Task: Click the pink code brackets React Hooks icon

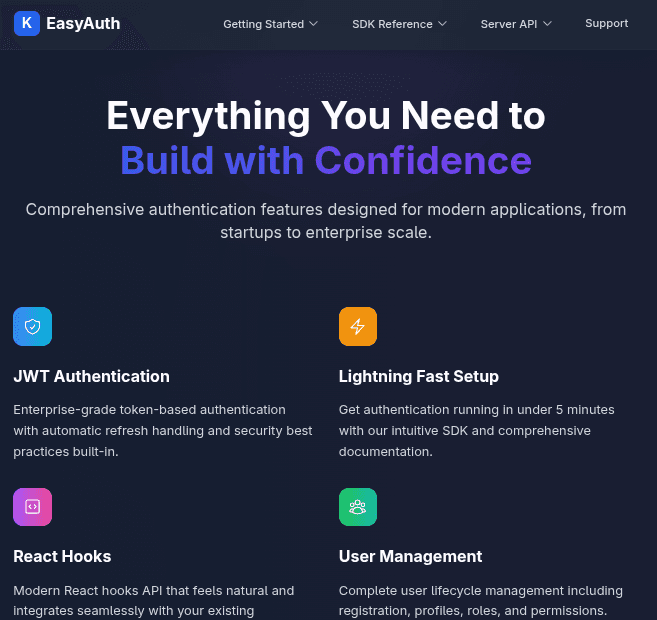Action: coord(33,507)
